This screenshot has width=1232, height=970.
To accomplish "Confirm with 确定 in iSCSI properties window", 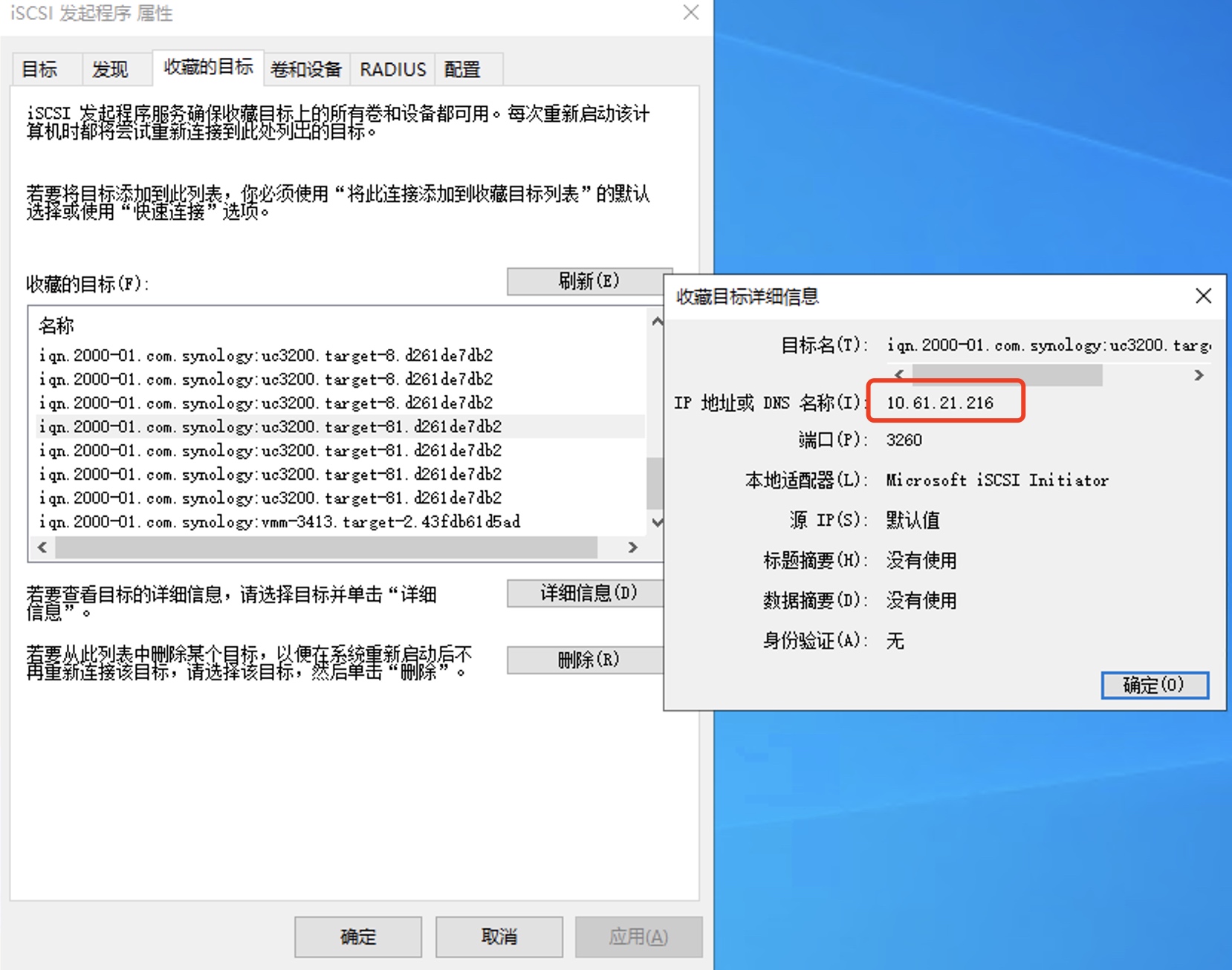I will (358, 937).
